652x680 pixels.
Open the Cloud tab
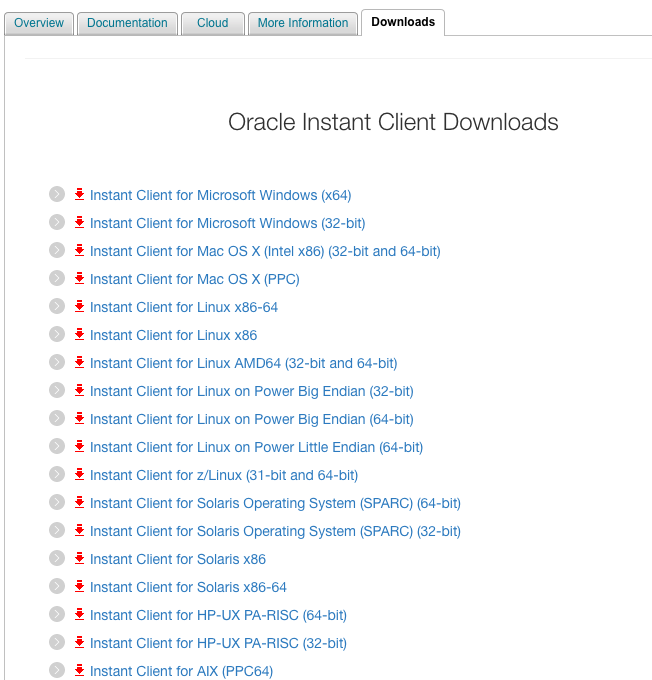pyautogui.click(x=213, y=23)
